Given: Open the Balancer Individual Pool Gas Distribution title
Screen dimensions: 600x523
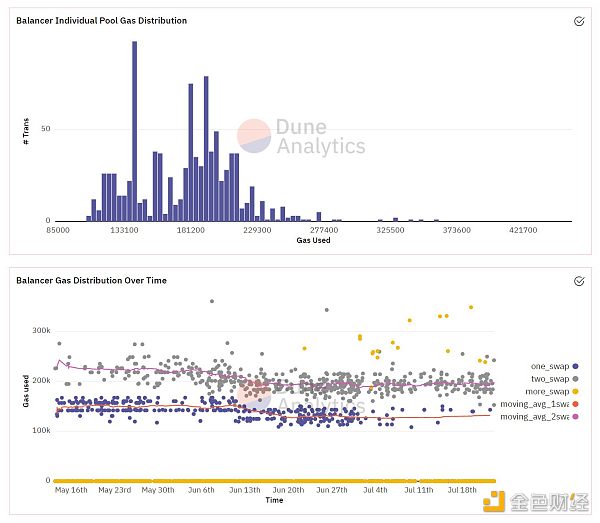Looking at the screenshot, I should [x=101, y=20].
